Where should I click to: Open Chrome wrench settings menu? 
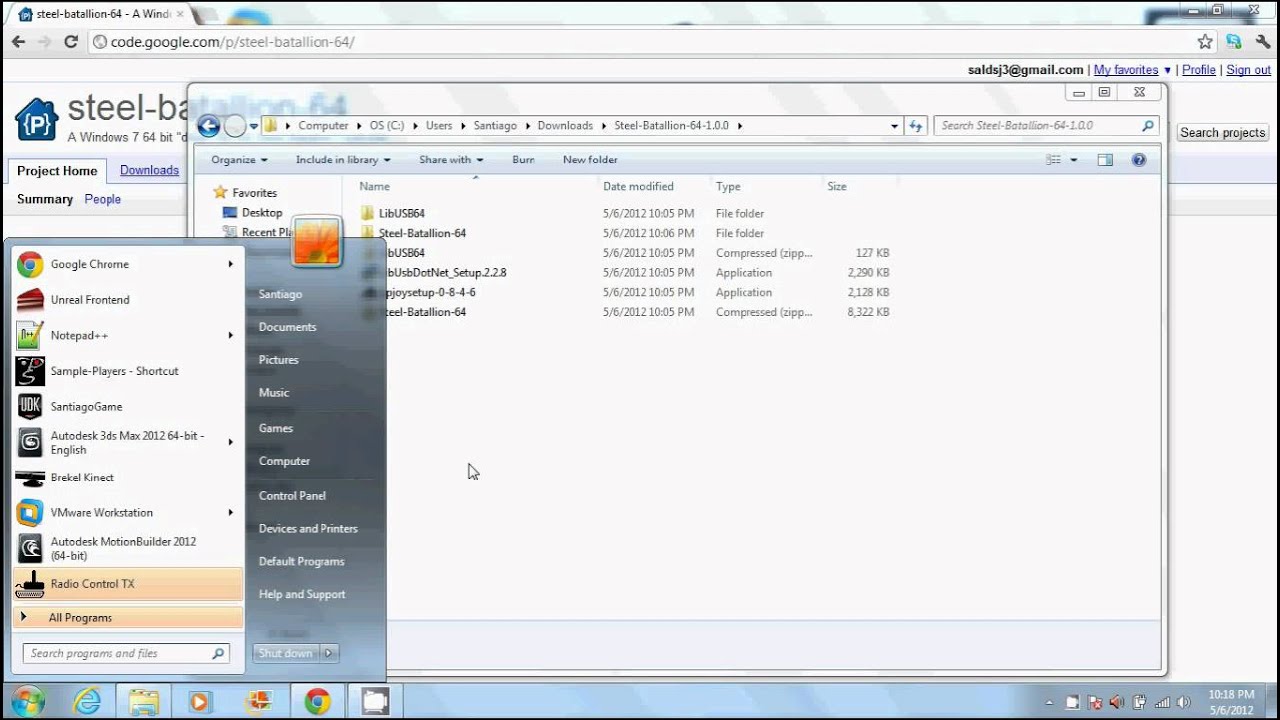(x=1263, y=42)
